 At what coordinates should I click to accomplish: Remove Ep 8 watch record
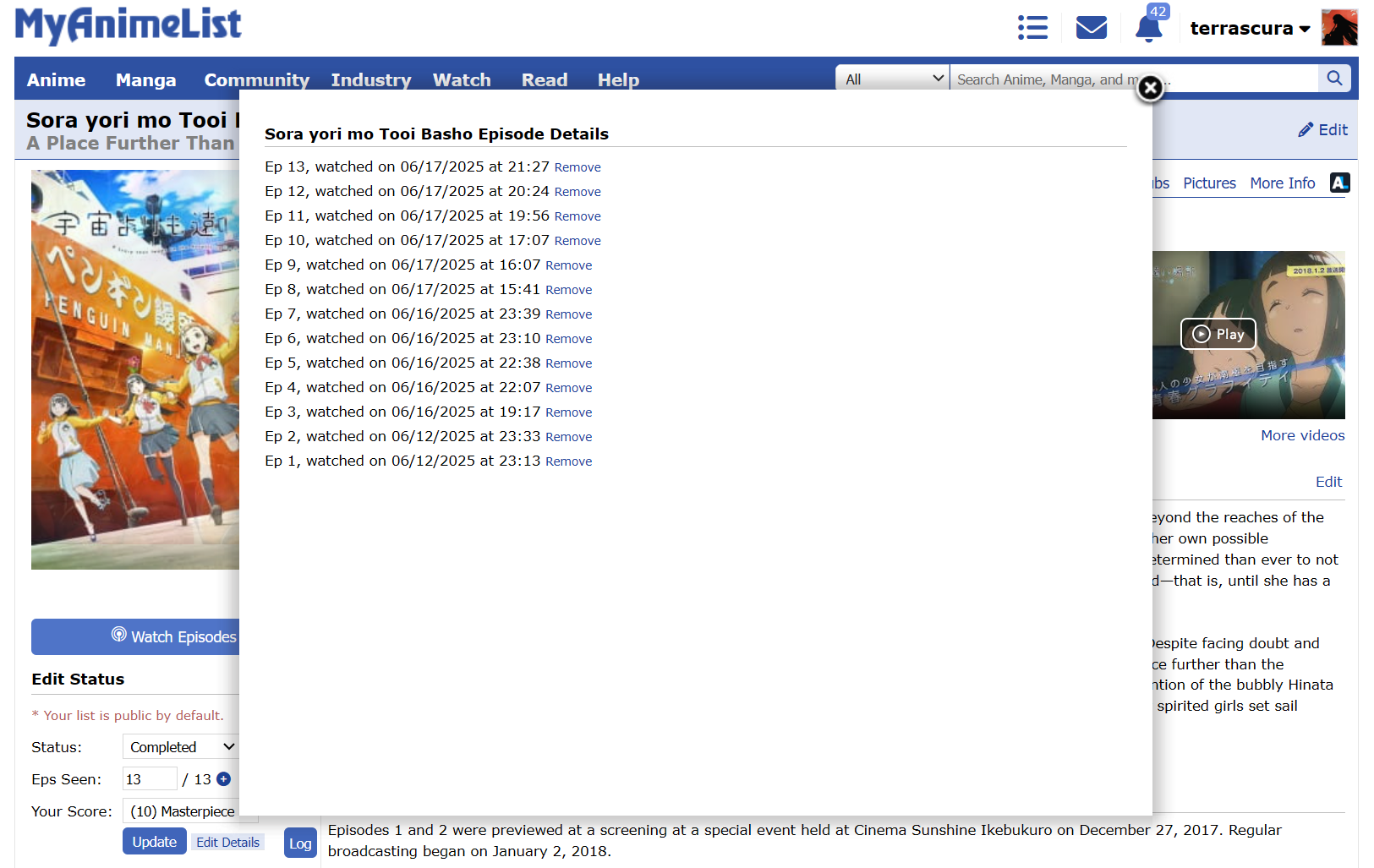click(569, 290)
